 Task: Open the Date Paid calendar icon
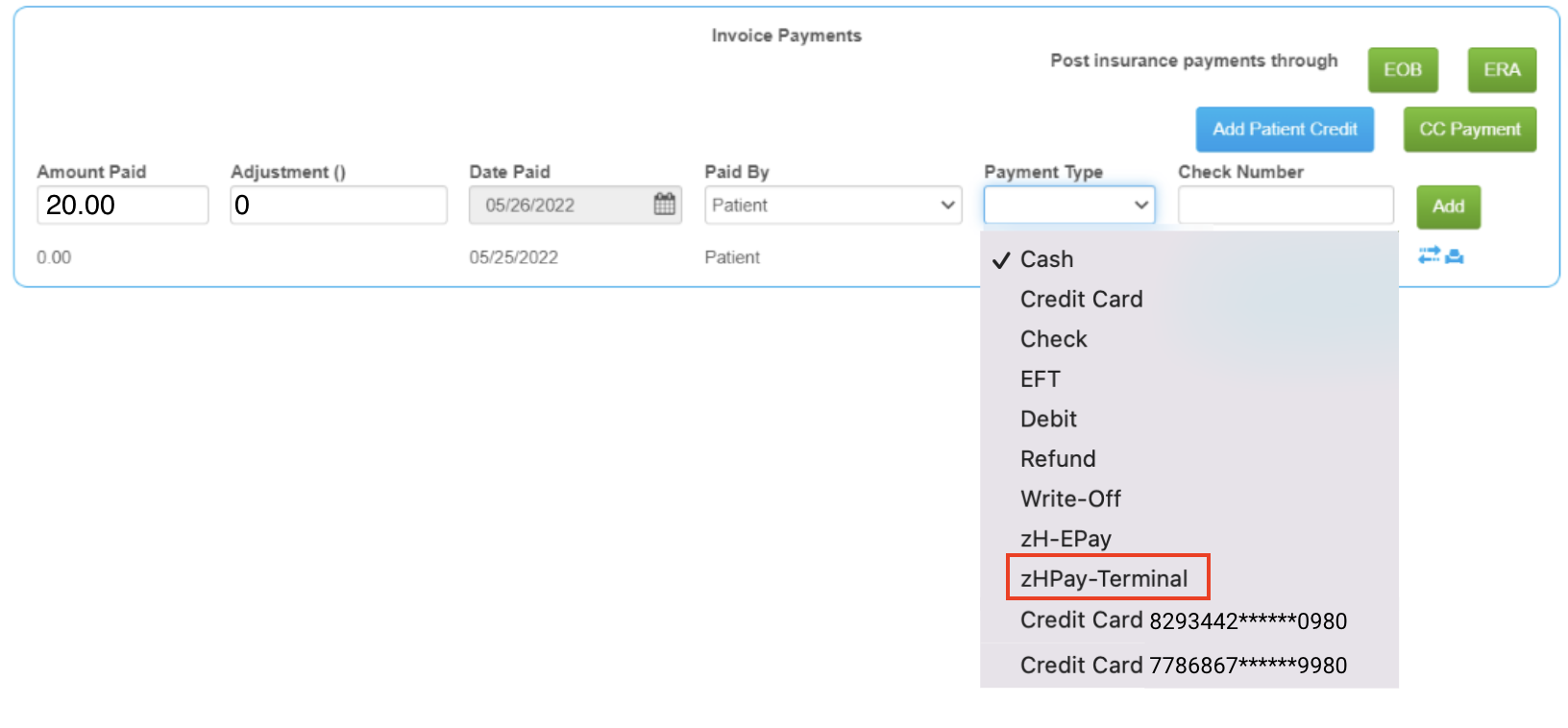click(664, 204)
